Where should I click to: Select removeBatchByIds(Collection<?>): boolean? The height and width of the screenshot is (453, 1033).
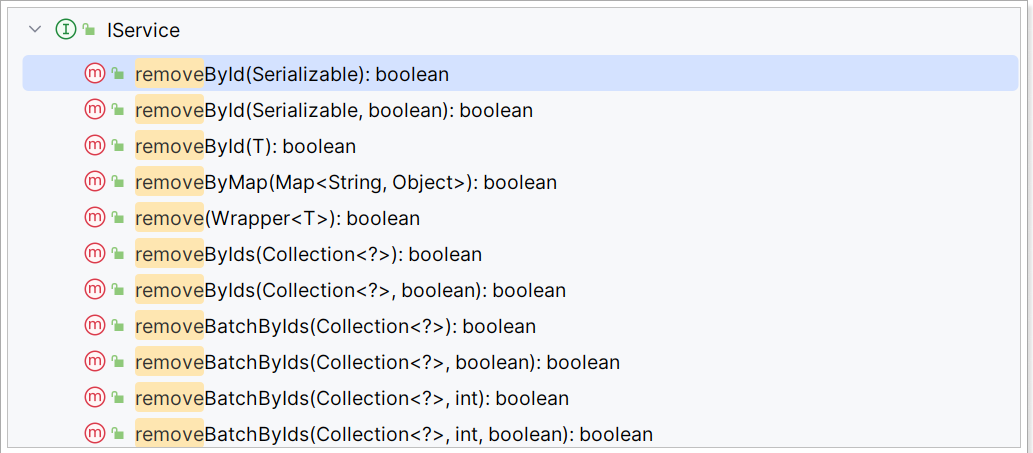point(335,325)
